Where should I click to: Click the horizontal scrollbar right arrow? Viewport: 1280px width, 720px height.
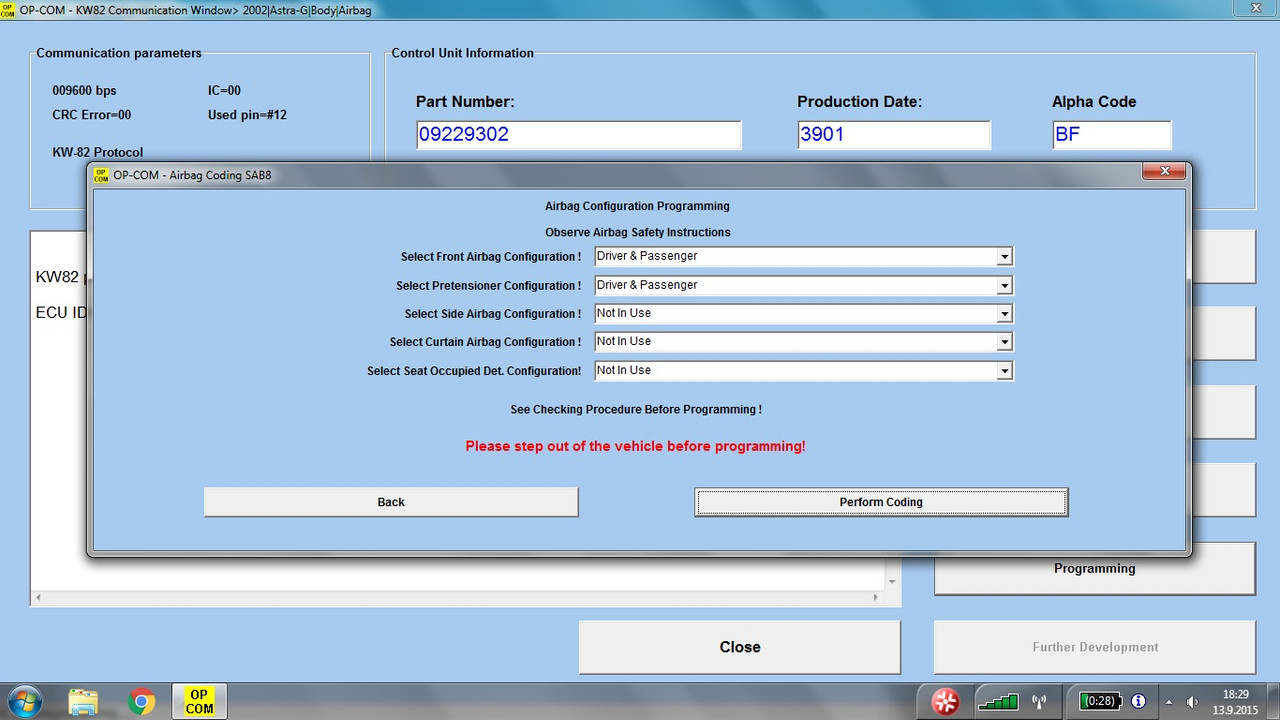click(876, 597)
